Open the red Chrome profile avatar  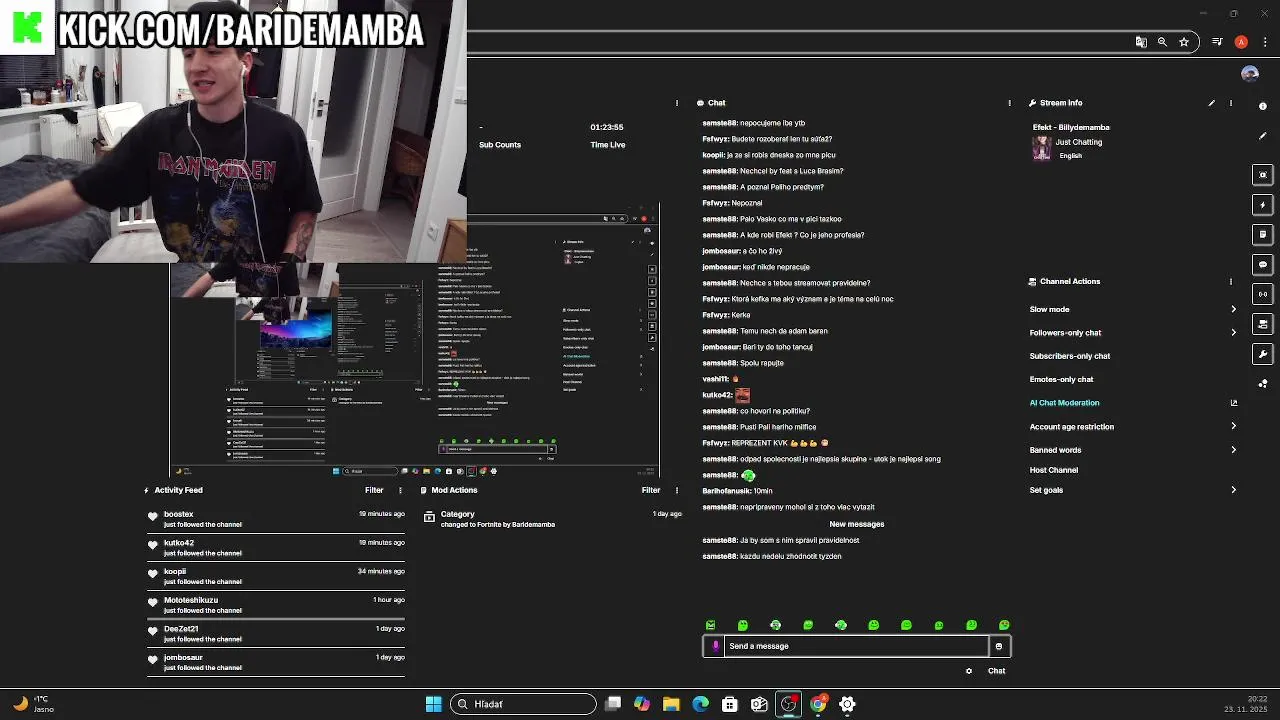click(1241, 42)
